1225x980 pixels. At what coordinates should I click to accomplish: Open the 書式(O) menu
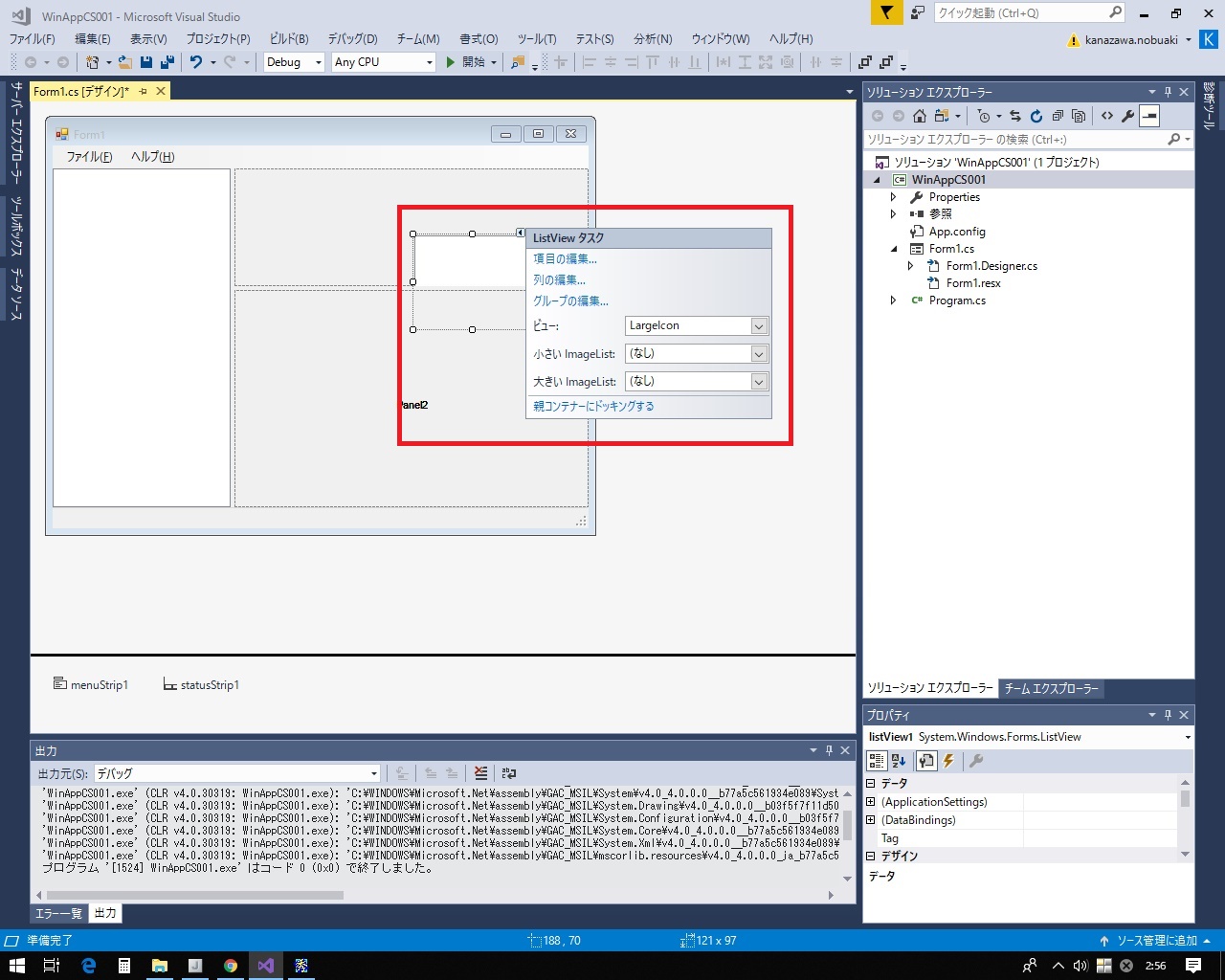pyautogui.click(x=479, y=38)
